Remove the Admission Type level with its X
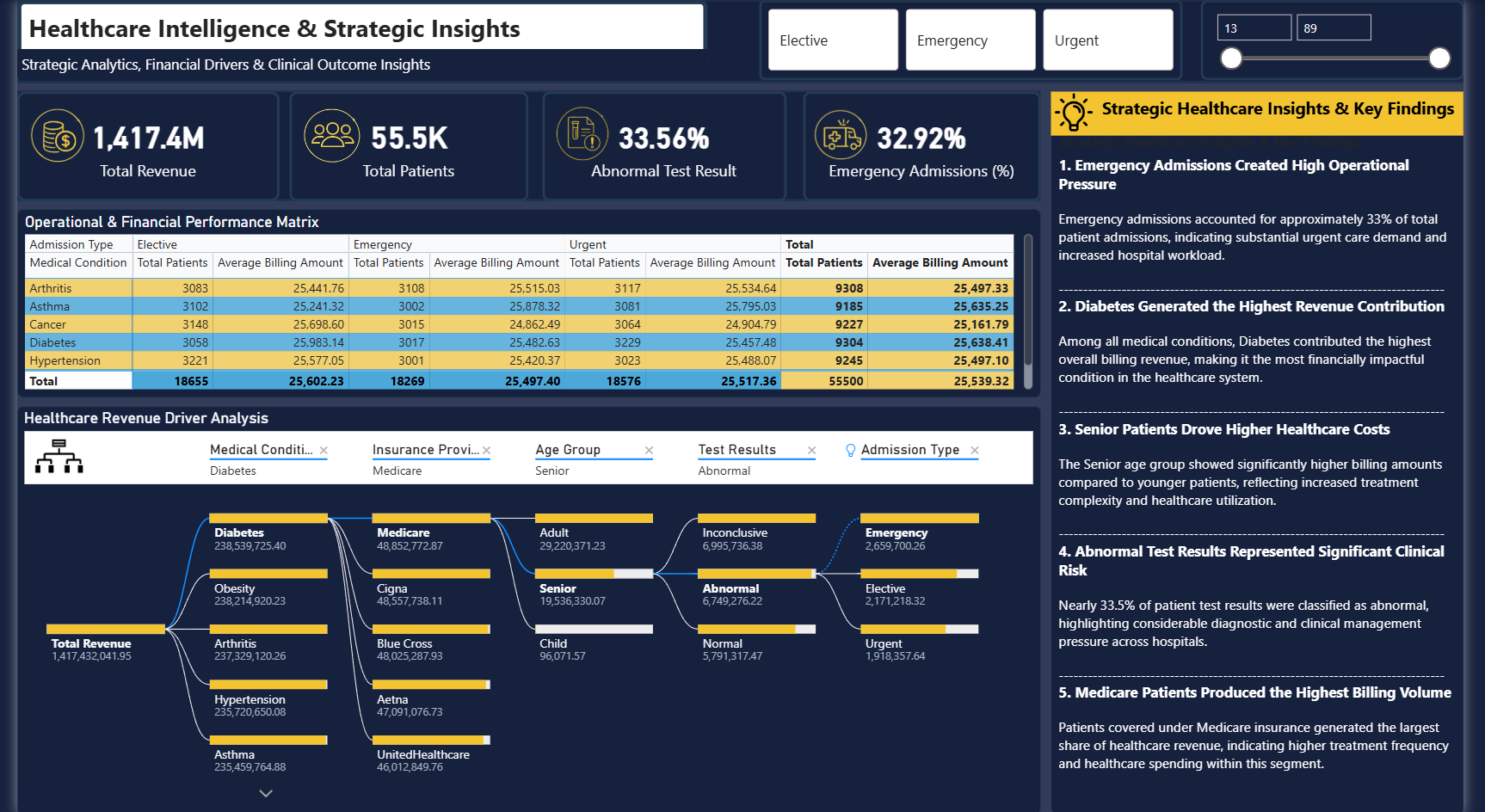 click(x=975, y=450)
